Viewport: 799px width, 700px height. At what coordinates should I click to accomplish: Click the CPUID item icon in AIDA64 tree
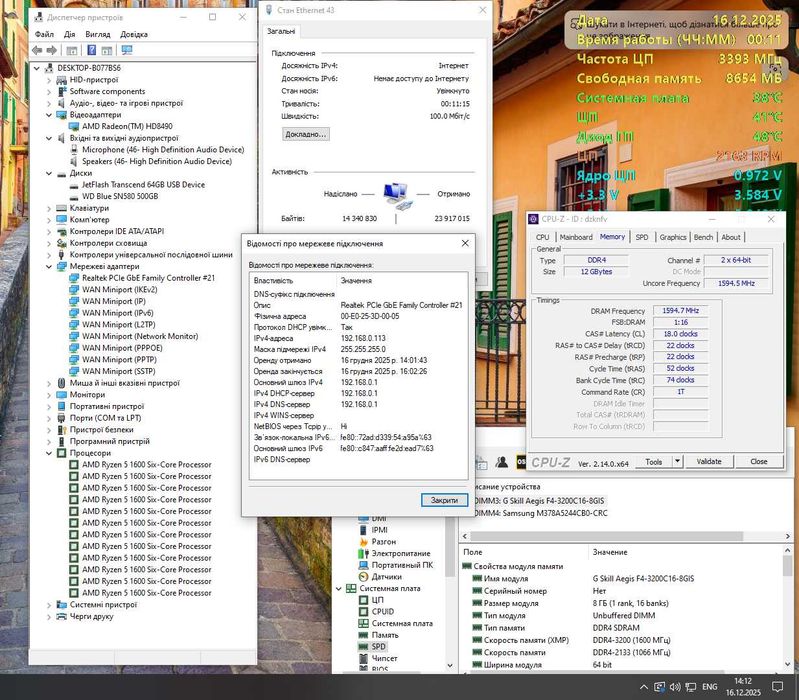coord(363,611)
